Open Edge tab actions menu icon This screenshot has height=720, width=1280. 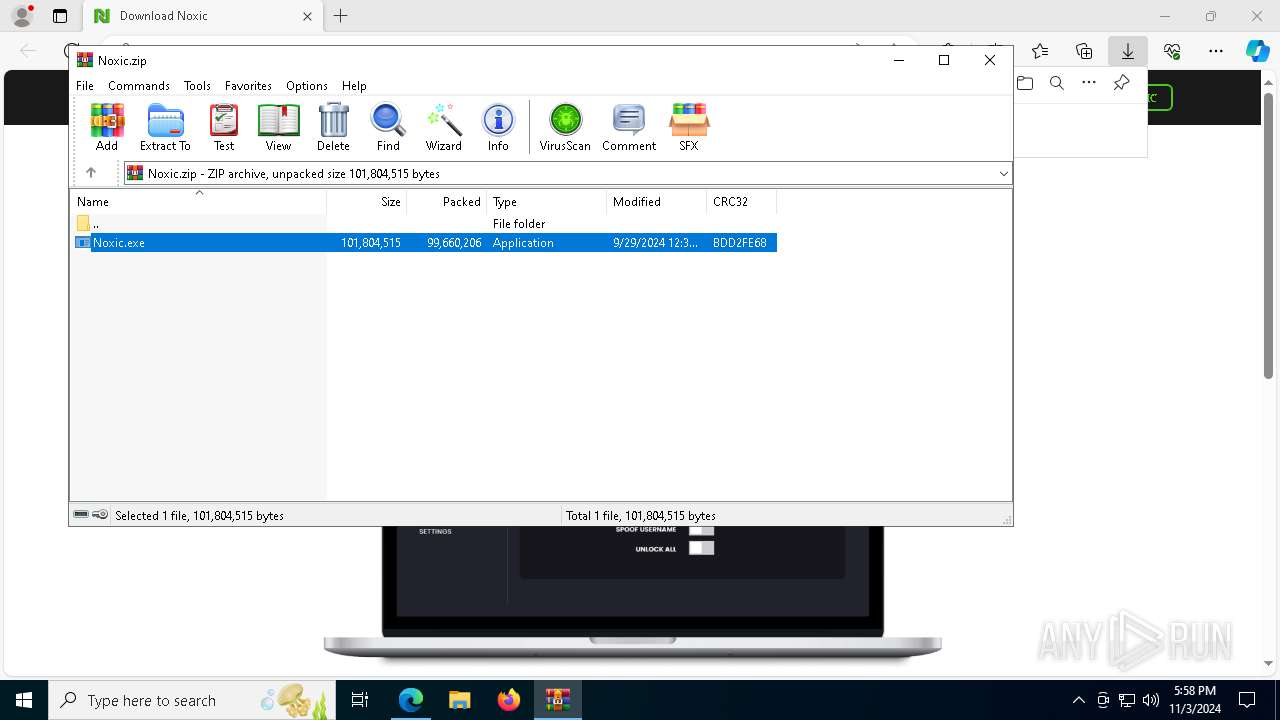click(60, 16)
